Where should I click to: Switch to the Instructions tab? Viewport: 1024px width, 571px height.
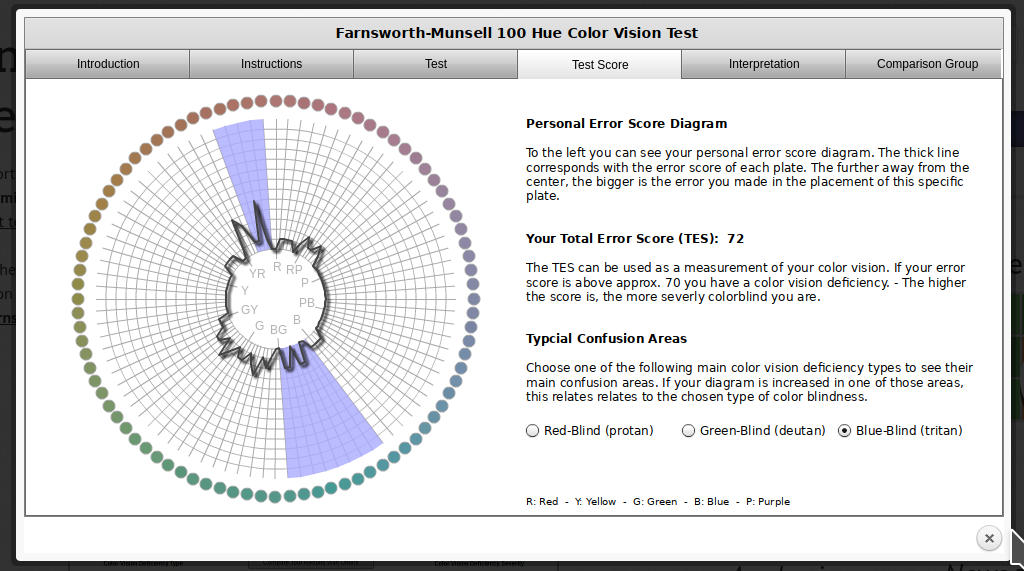(x=271, y=64)
